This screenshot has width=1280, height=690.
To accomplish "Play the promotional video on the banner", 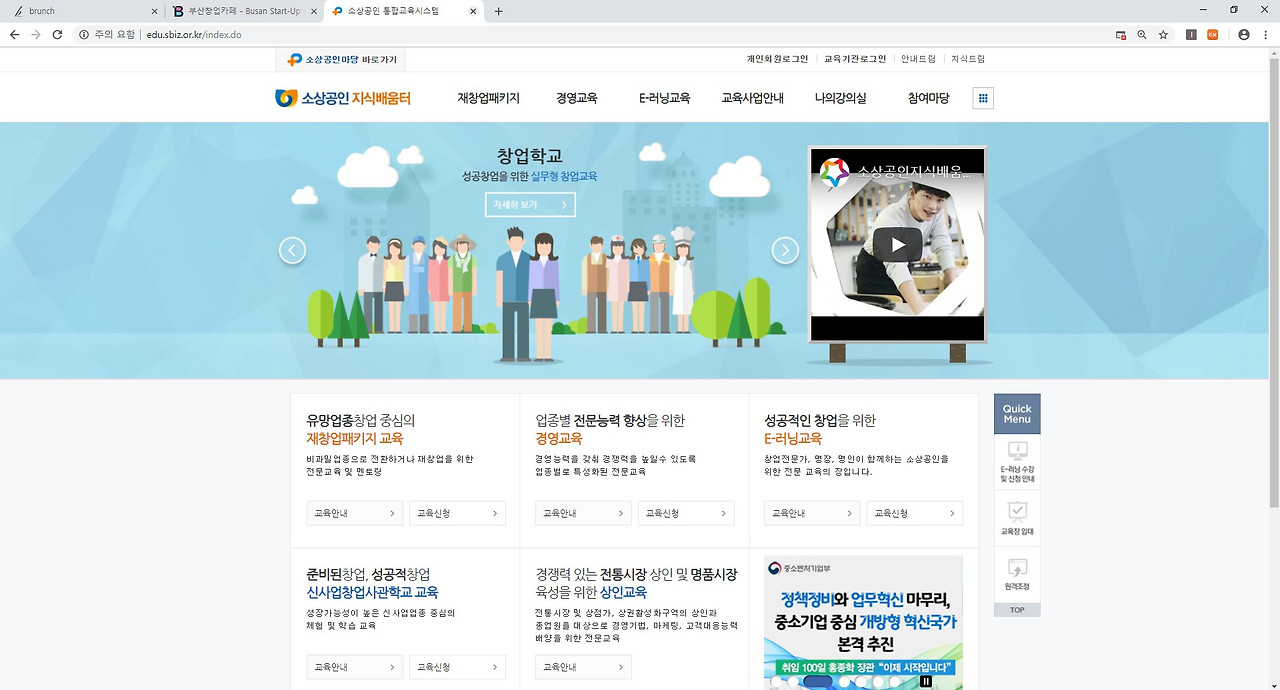I will 897,243.
